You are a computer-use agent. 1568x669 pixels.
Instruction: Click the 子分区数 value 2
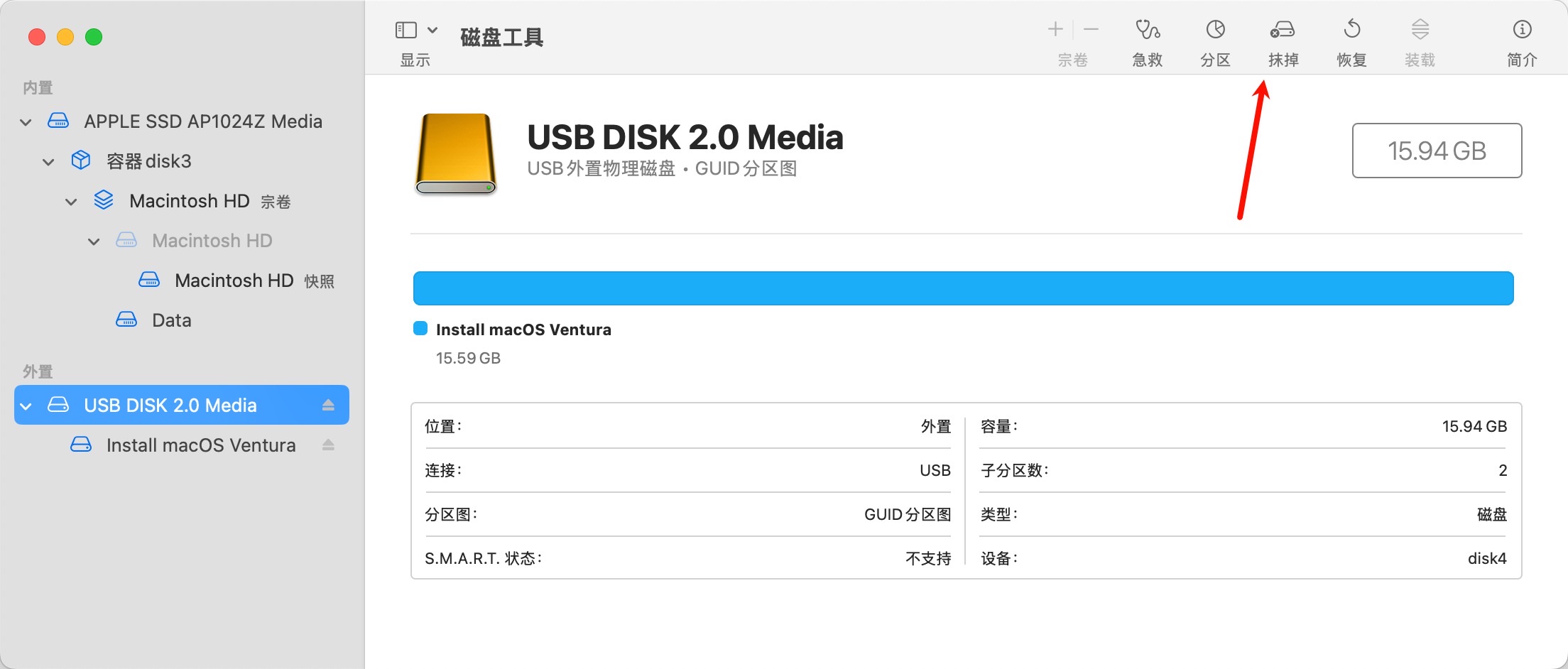pyautogui.click(x=1503, y=470)
